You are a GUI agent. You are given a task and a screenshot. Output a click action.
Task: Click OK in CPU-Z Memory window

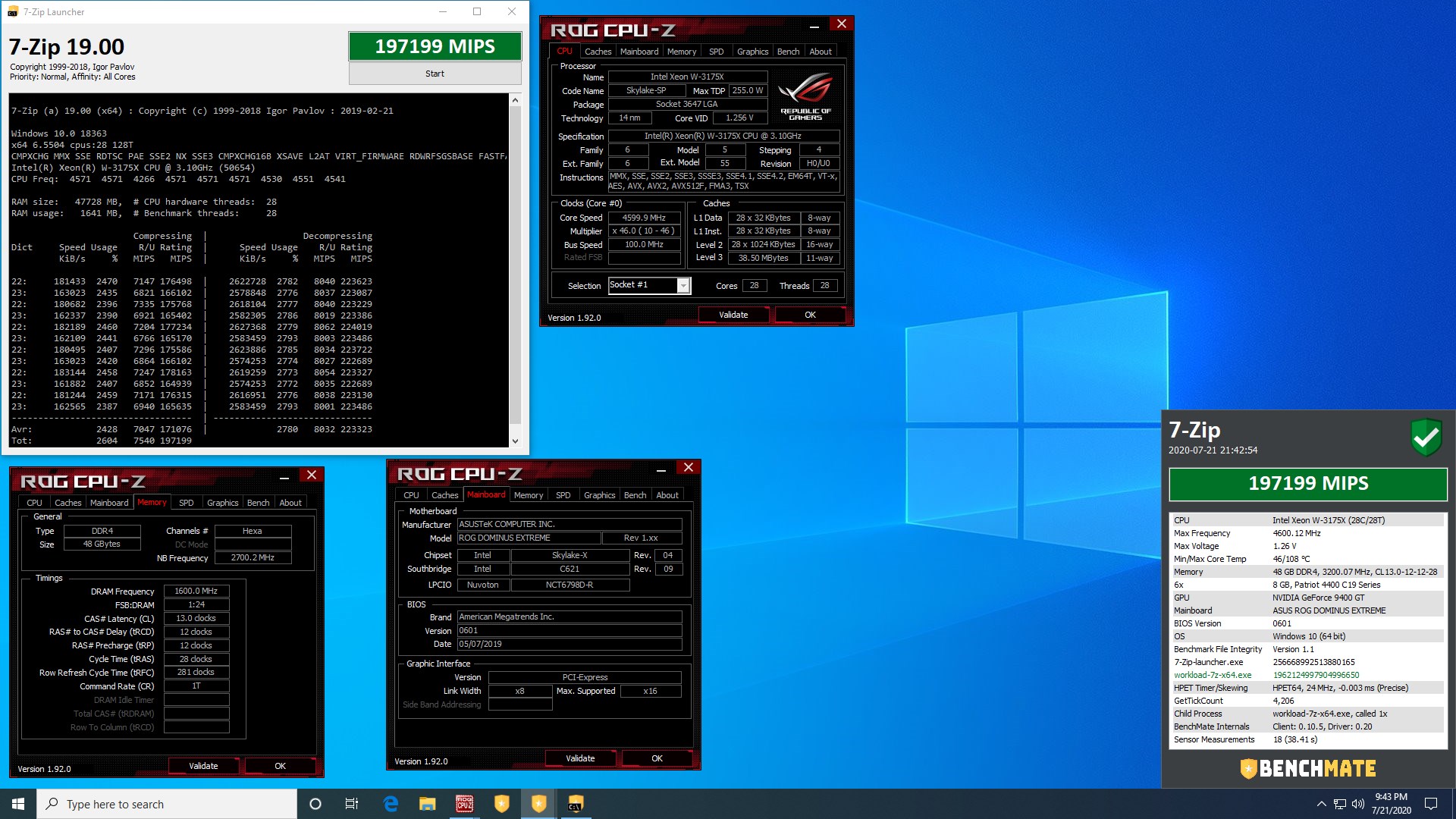pyautogui.click(x=280, y=766)
